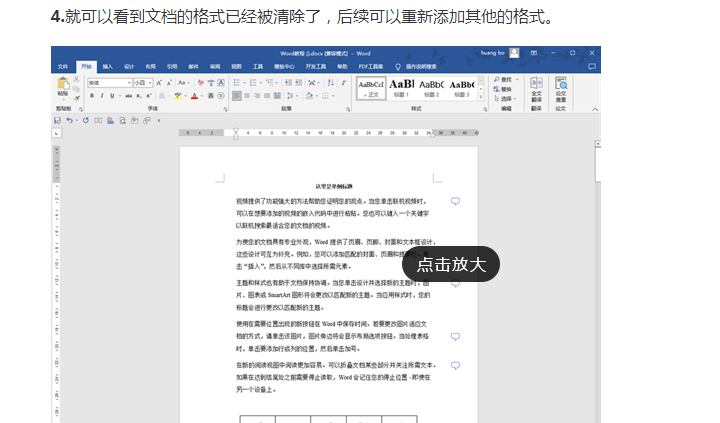Select Center paragraph alignment
The image size is (720, 423).
pyautogui.click(x=247, y=96)
